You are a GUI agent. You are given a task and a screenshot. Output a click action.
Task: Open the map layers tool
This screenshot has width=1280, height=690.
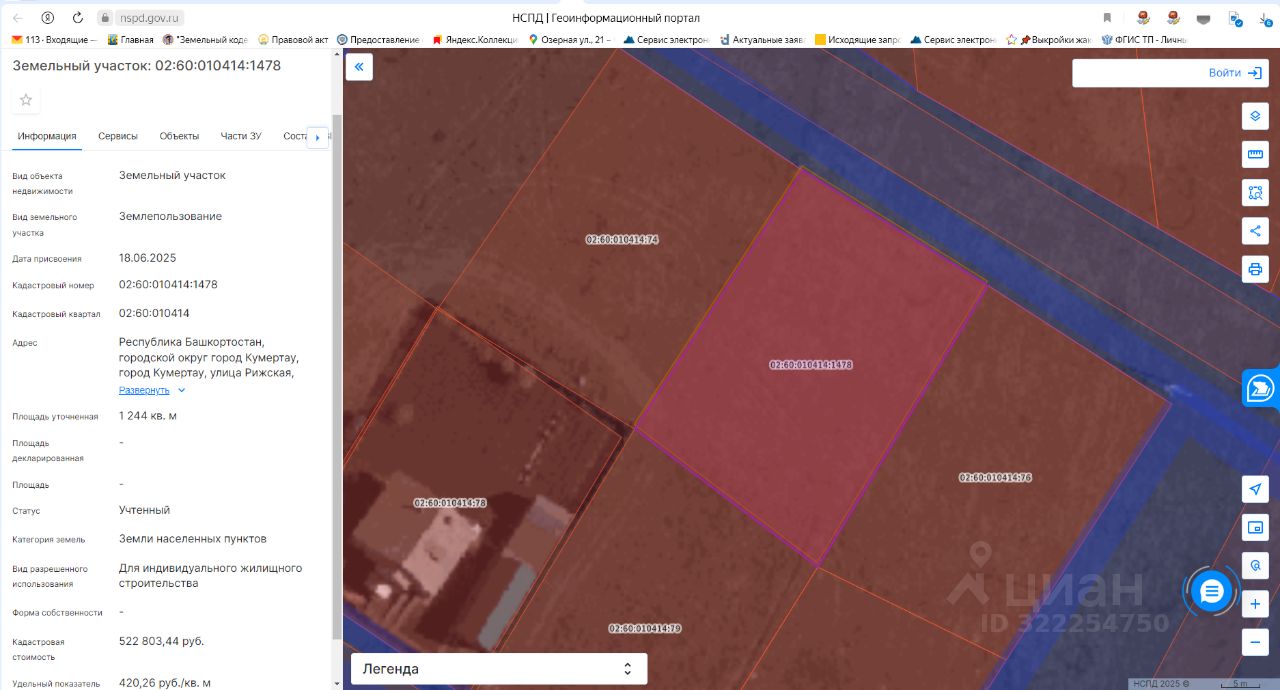click(x=1255, y=116)
